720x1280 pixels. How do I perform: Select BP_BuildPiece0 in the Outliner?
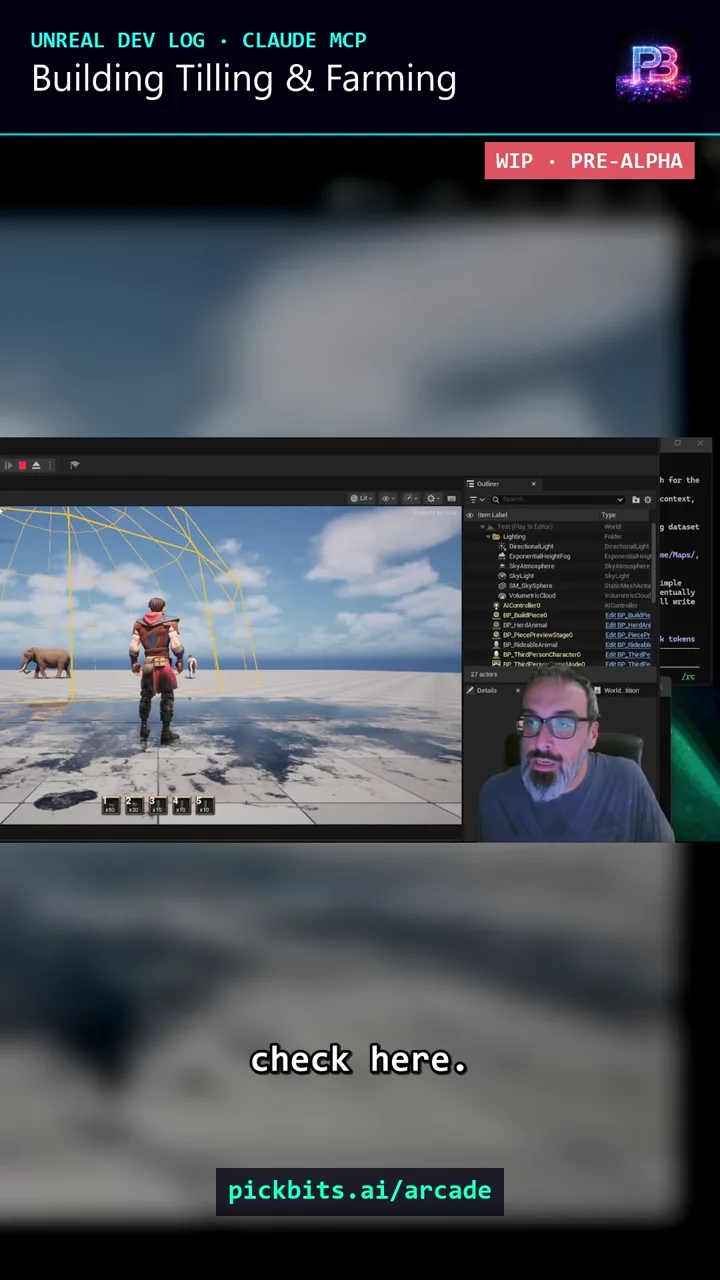click(524, 615)
